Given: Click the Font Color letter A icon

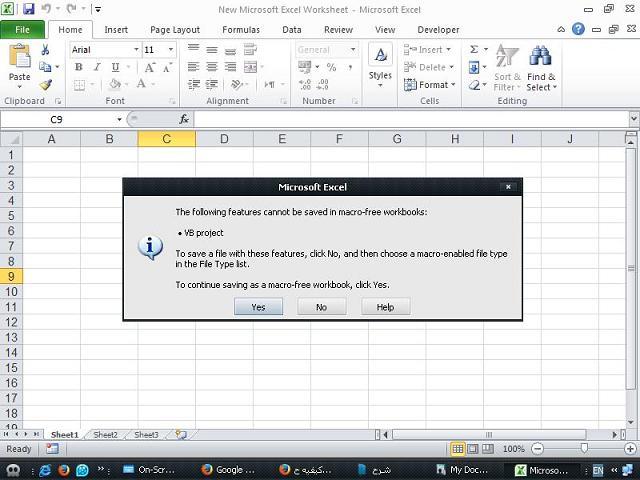Looking at the screenshot, I should click(141, 84).
